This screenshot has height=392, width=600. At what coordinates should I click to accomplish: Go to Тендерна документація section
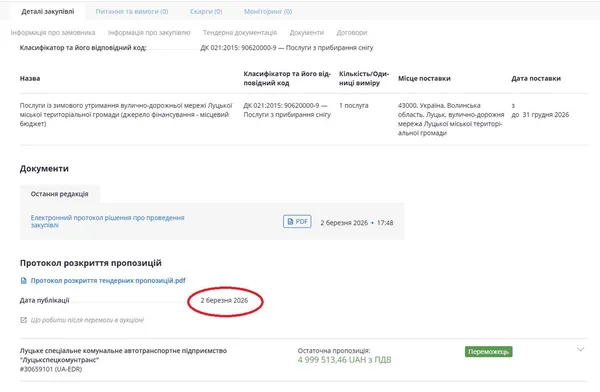(x=240, y=33)
